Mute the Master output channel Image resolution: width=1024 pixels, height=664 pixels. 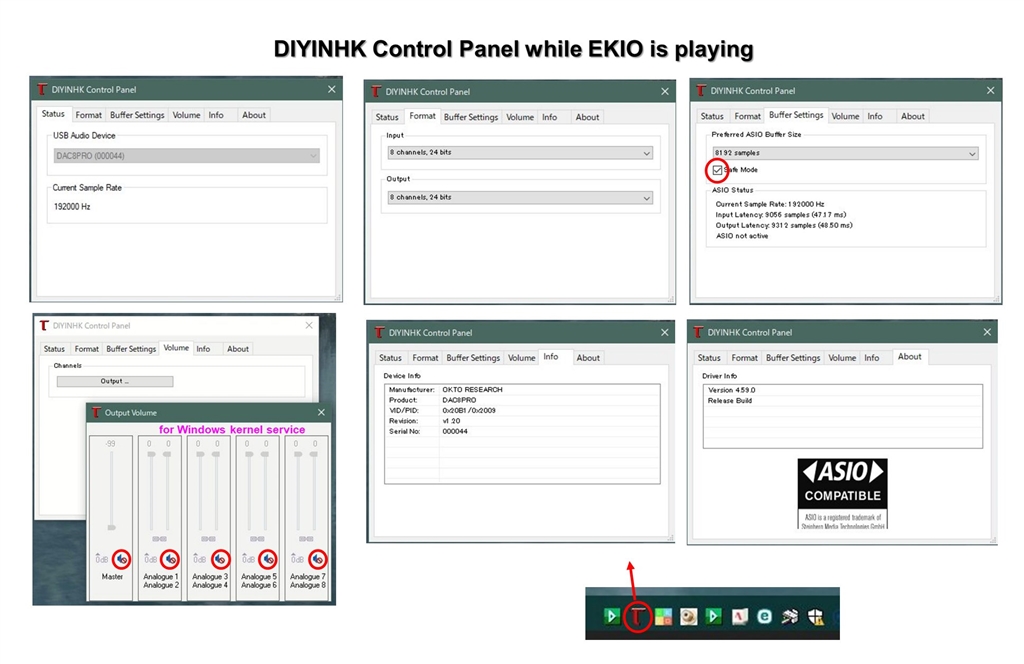point(121,559)
